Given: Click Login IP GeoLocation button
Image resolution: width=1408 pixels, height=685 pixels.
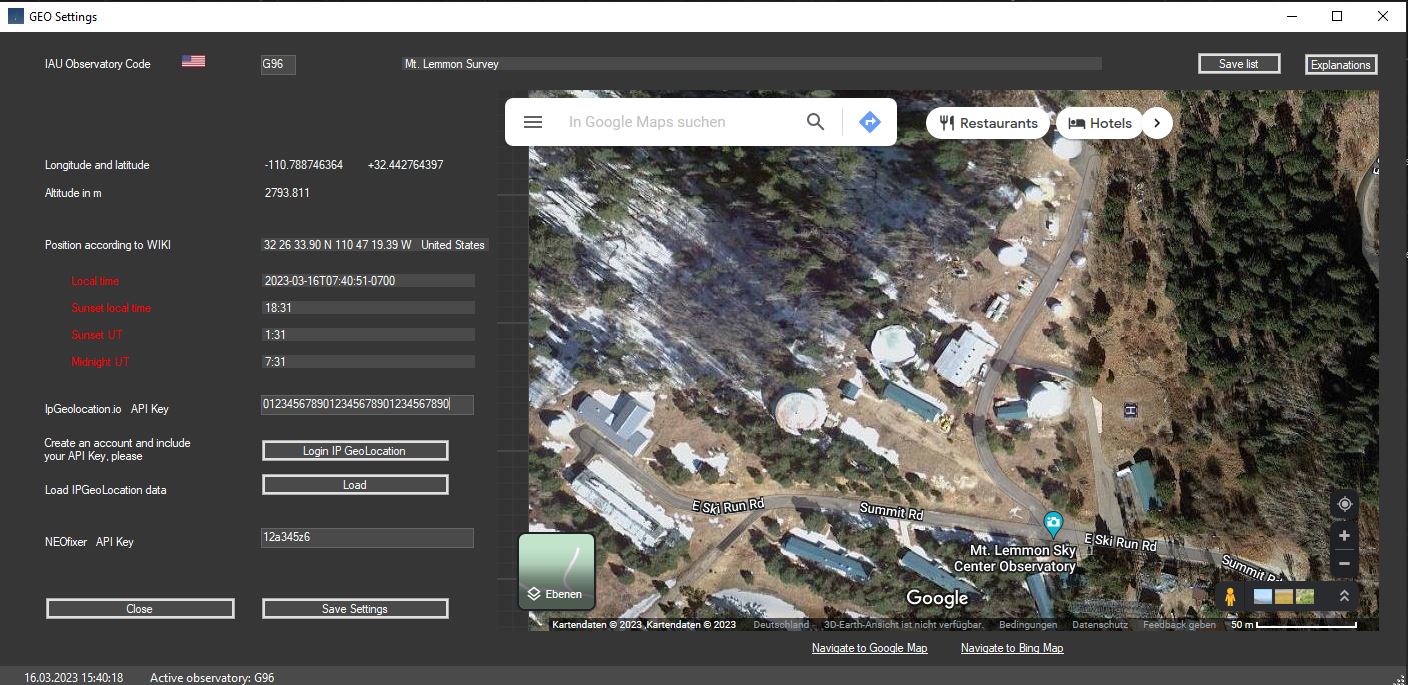Looking at the screenshot, I should click(x=355, y=451).
